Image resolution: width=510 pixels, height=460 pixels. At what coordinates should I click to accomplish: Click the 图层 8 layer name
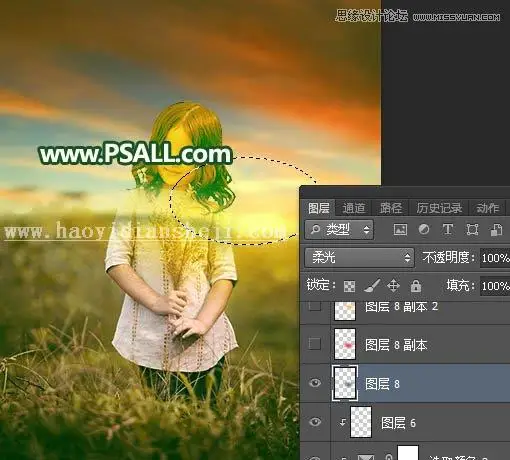[382, 384]
